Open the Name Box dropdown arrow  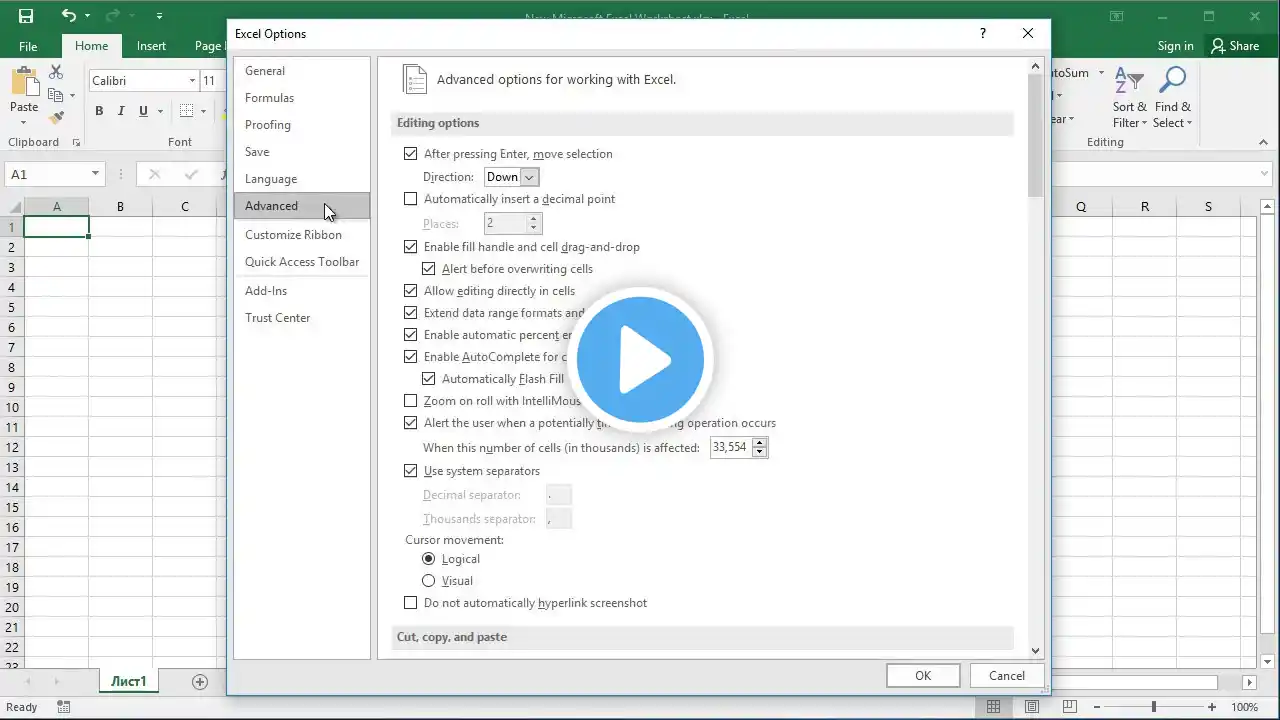[95, 174]
